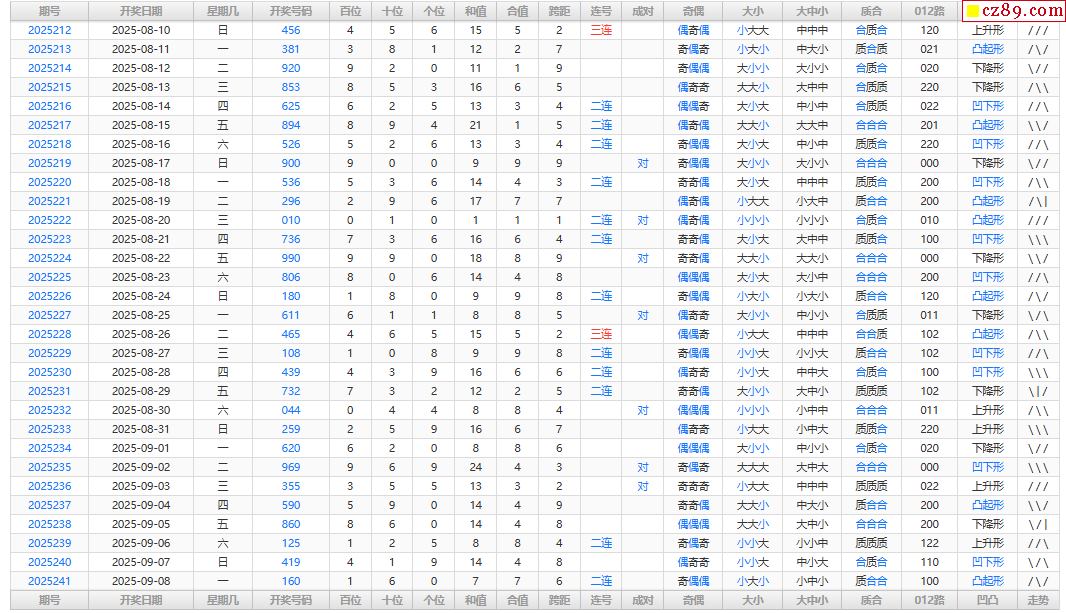Click 凹下形 in row 2025240

pos(988,563)
